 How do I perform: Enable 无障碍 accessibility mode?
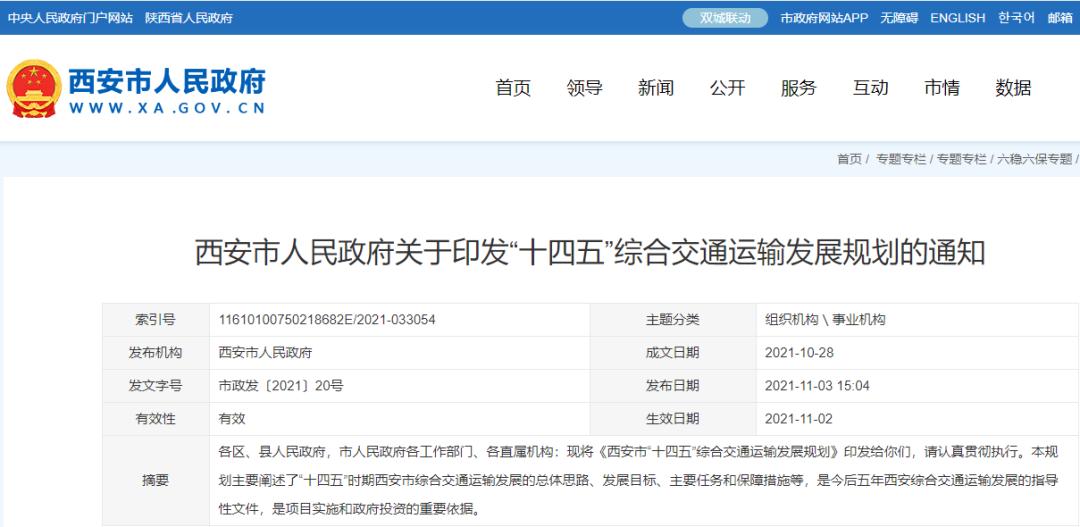click(x=899, y=18)
